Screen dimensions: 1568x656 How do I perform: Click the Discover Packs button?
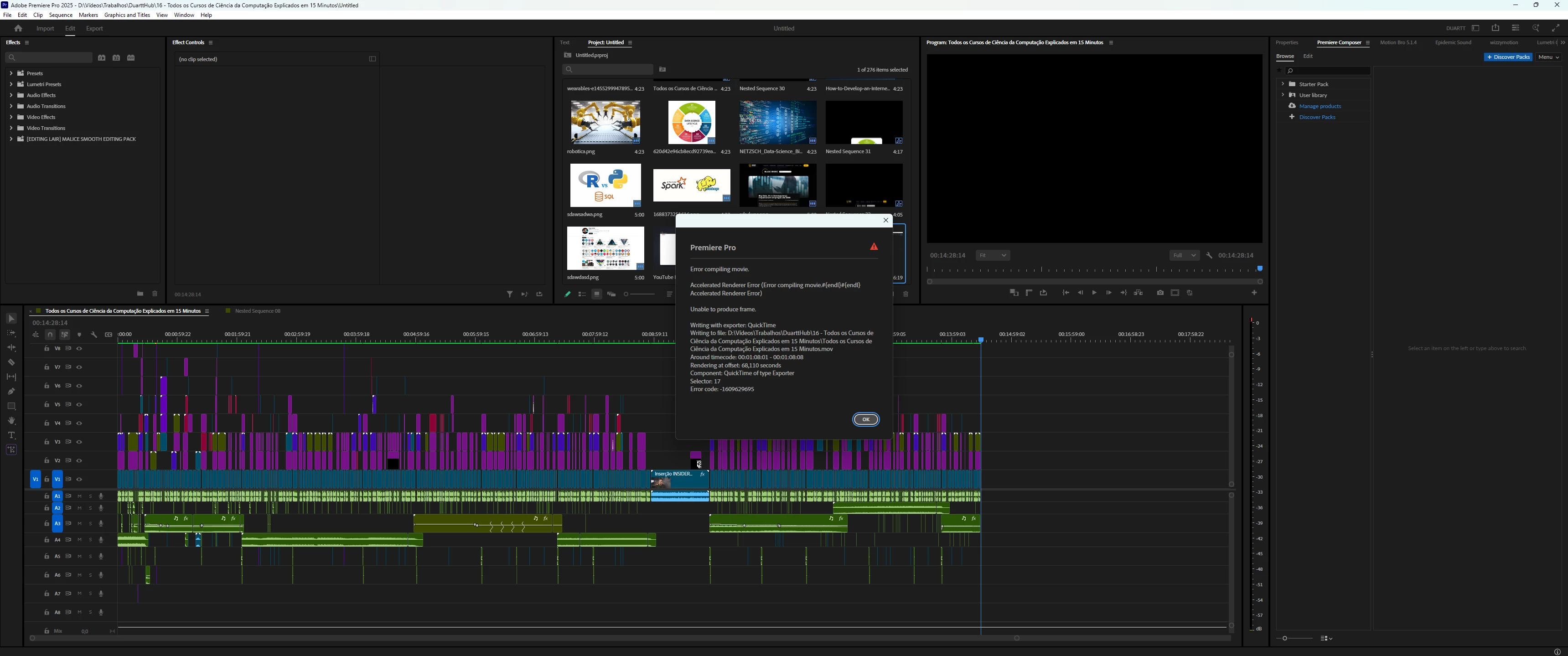pos(1508,57)
